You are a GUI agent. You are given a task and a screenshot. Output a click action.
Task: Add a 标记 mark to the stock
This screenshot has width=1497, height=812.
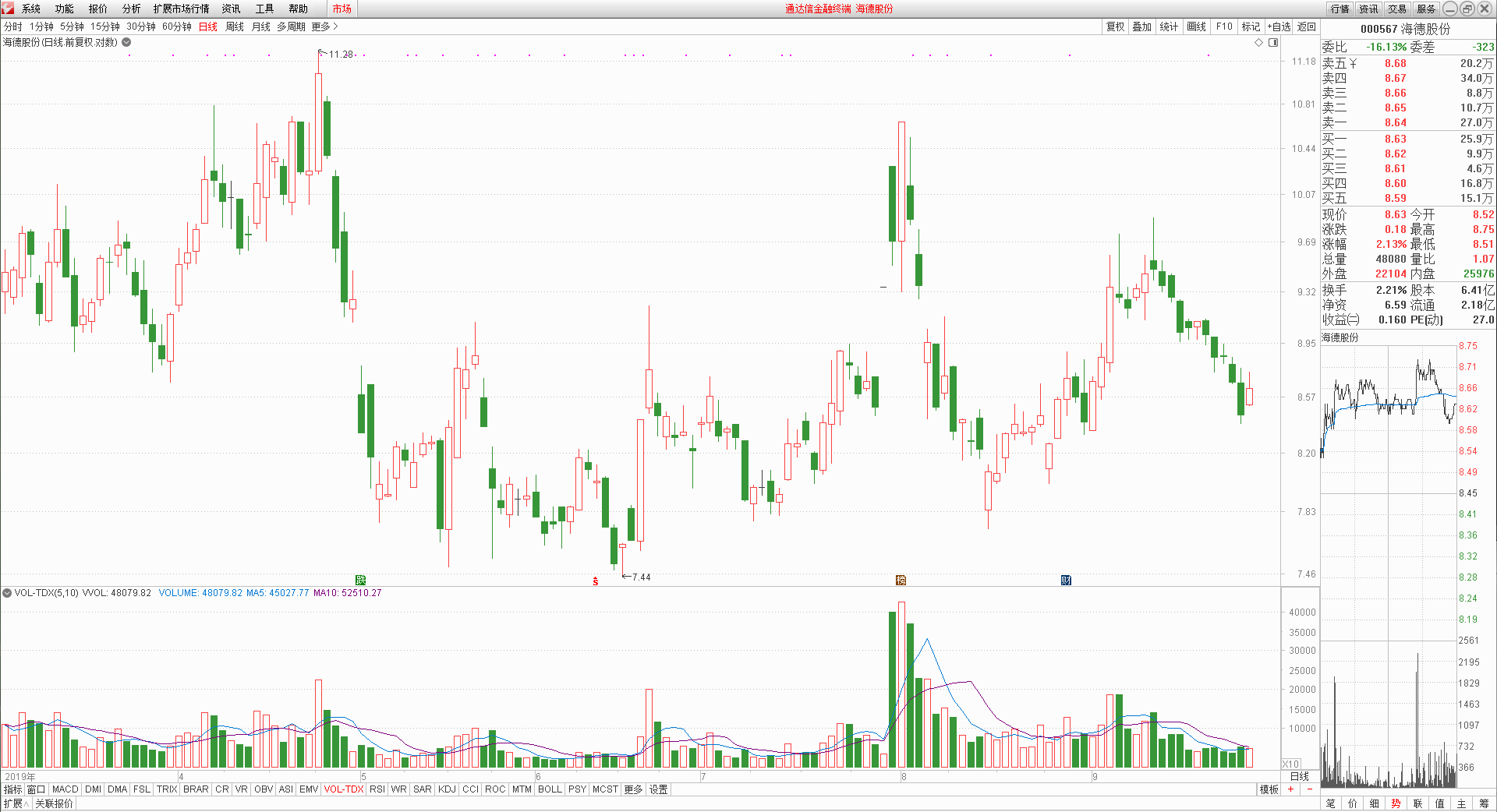[1251, 26]
